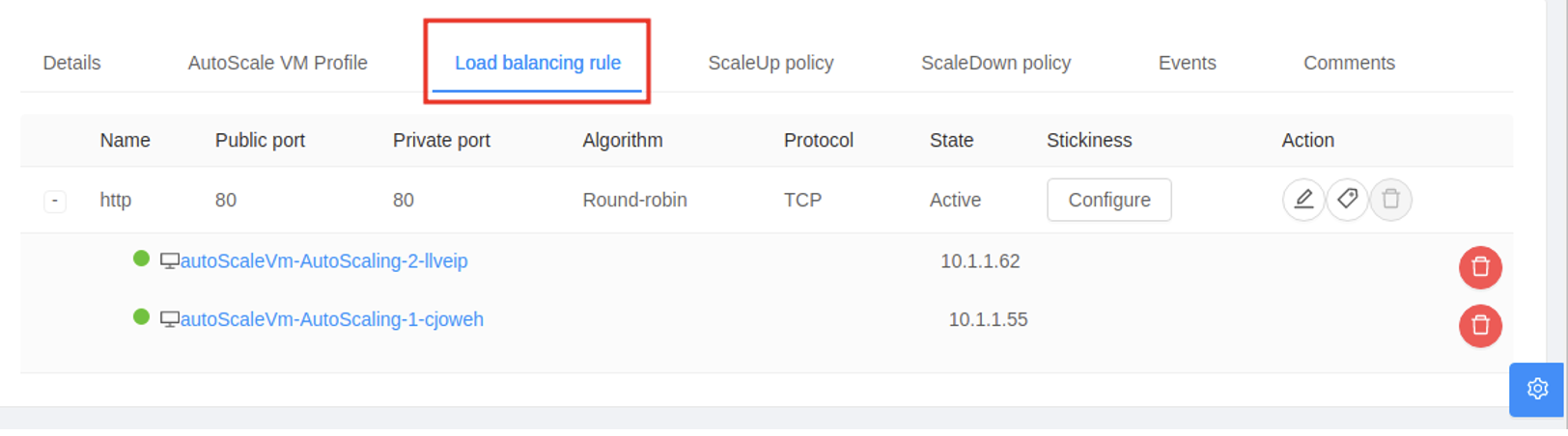Click the edit pencil icon for http rule
This screenshot has height=436, width=1568.
pyautogui.click(x=1303, y=200)
